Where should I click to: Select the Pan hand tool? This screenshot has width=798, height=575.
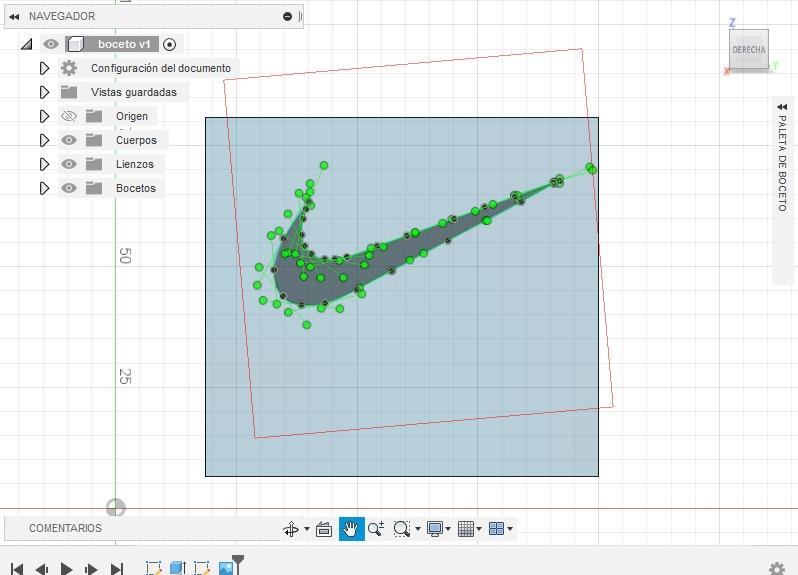click(351, 529)
